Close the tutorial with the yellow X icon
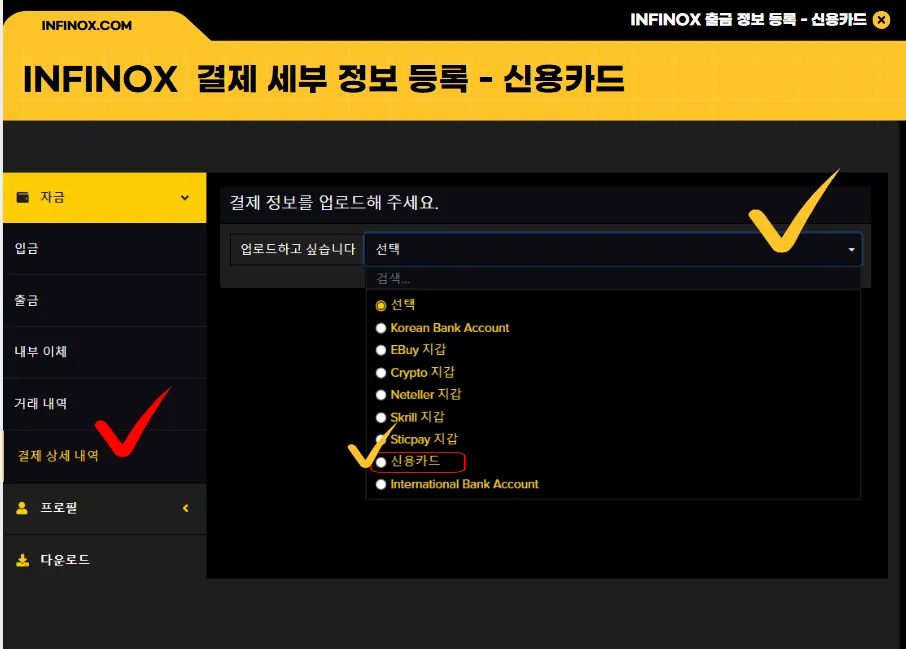 click(x=881, y=20)
